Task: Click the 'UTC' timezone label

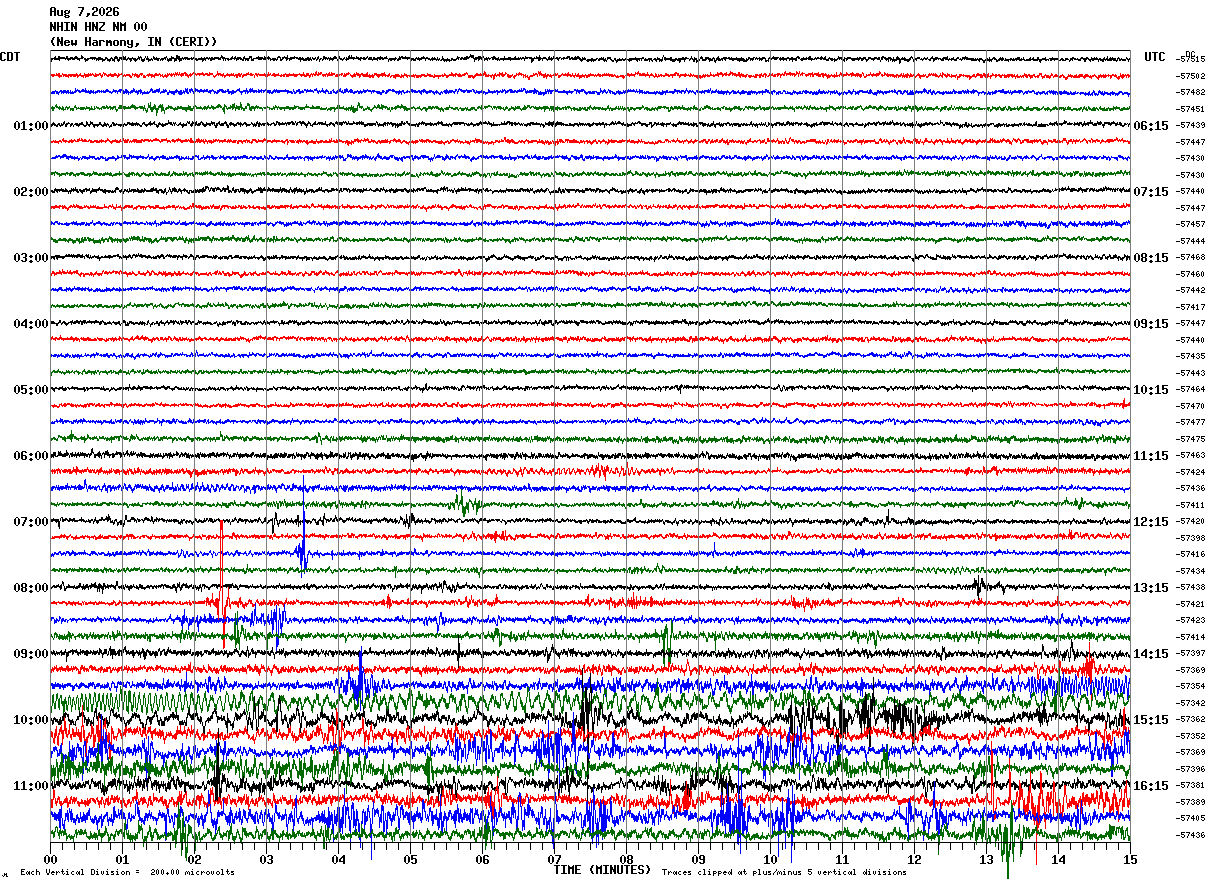Action: (x=1155, y=57)
